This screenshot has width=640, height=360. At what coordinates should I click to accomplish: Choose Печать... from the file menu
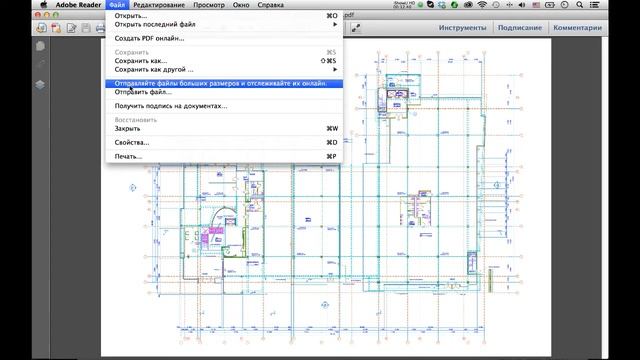[224, 156]
